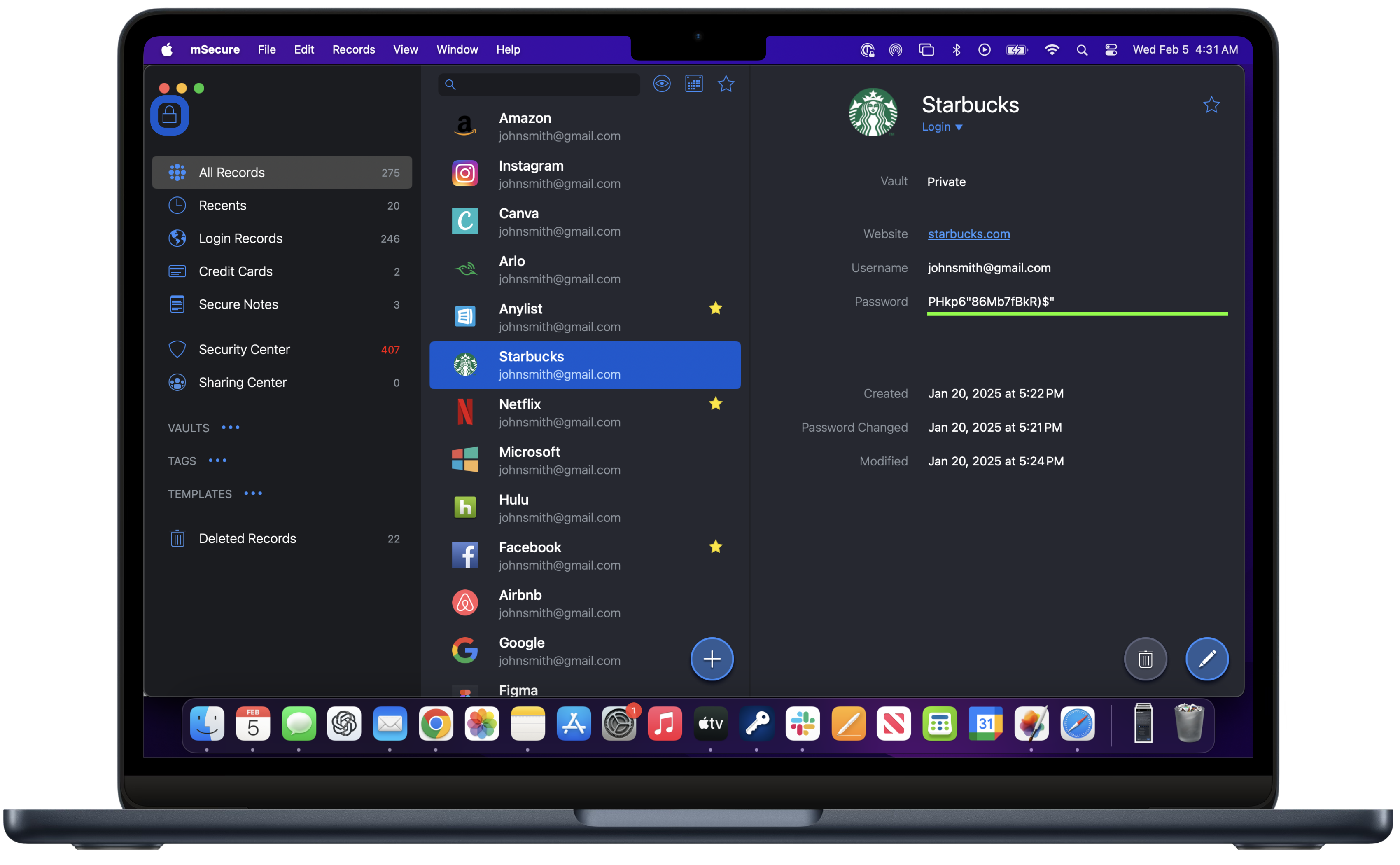Toggle favorite star on Starbucks detail
Screen dimensions: 1400x865
(1211, 105)
